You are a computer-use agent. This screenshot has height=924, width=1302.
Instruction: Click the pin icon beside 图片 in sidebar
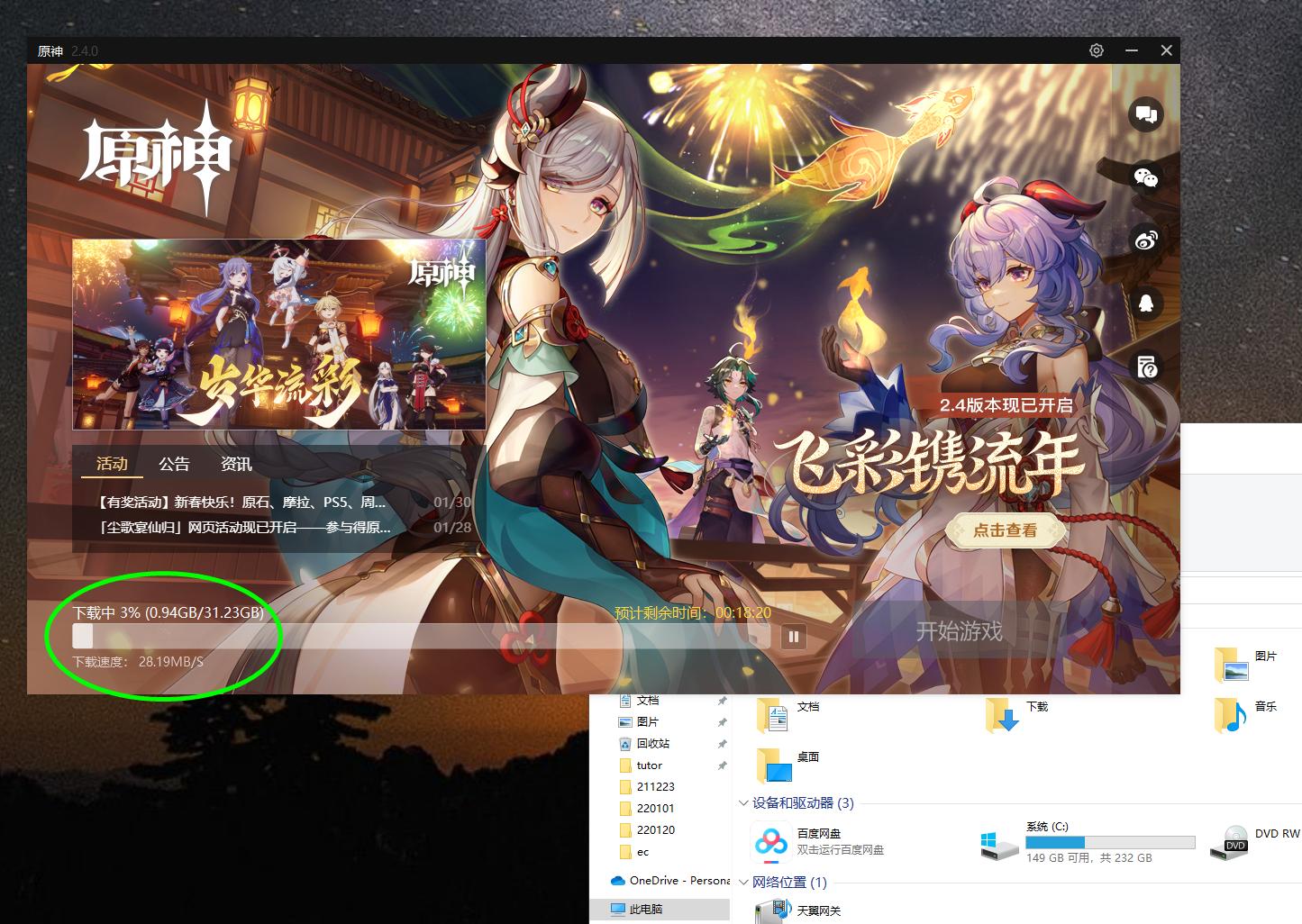pyautogui.click(x=722, y=722)
